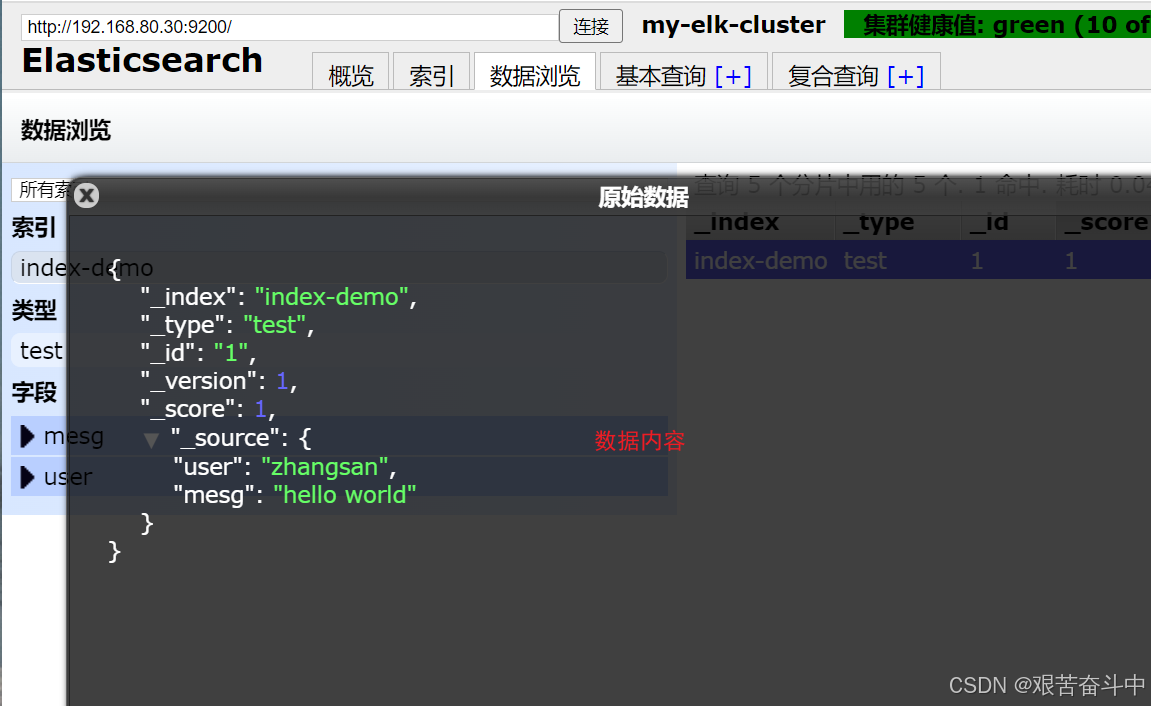This screenshot has height=706, width=1151.
Task: Switch to the 数据浏览 browser tab
Action: pyautogui.click(x=534, y=74)
